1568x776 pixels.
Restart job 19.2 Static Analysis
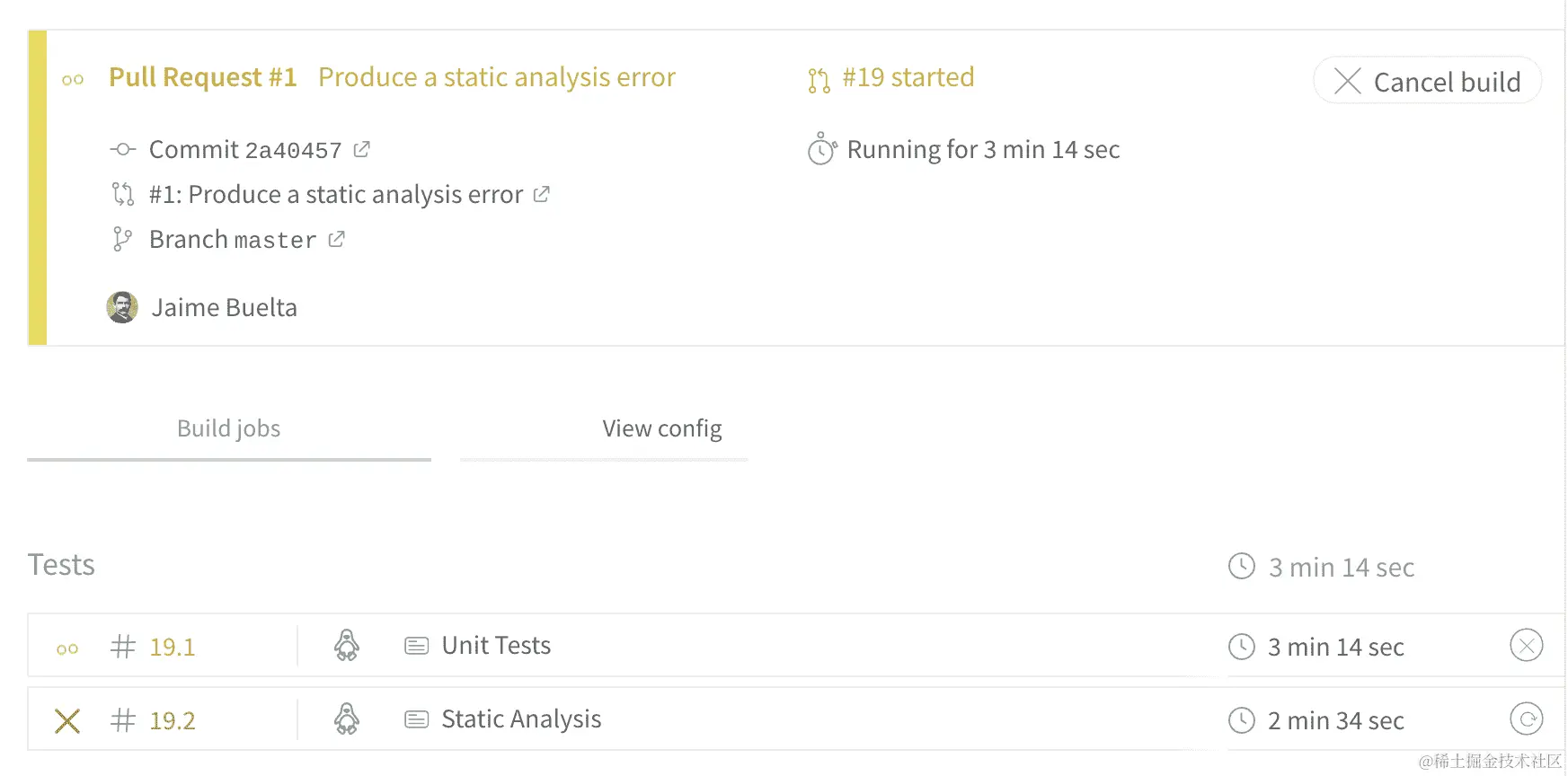(x=1526, y=719)
